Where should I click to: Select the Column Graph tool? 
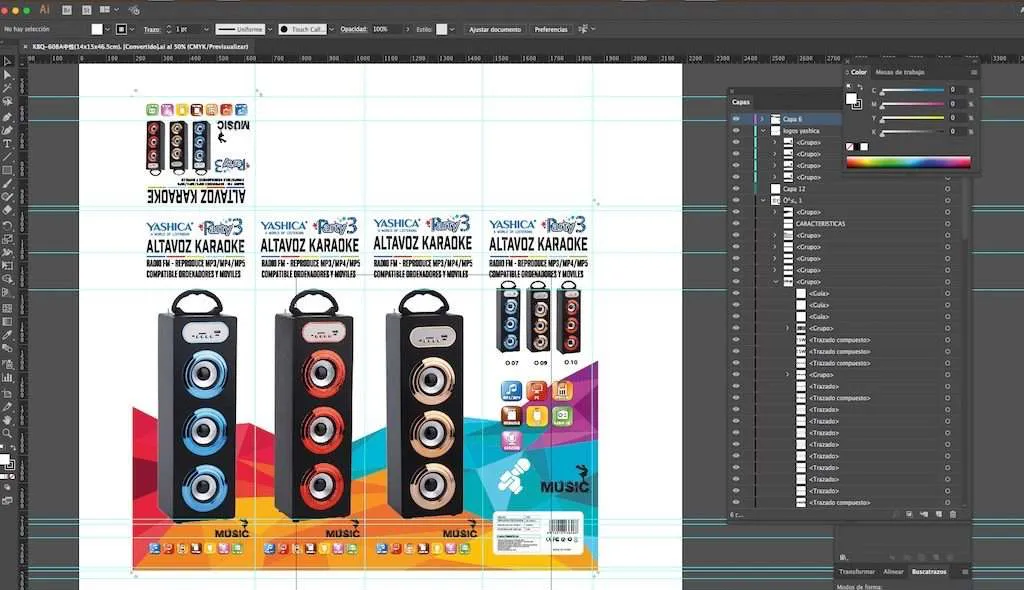[7, 378]
